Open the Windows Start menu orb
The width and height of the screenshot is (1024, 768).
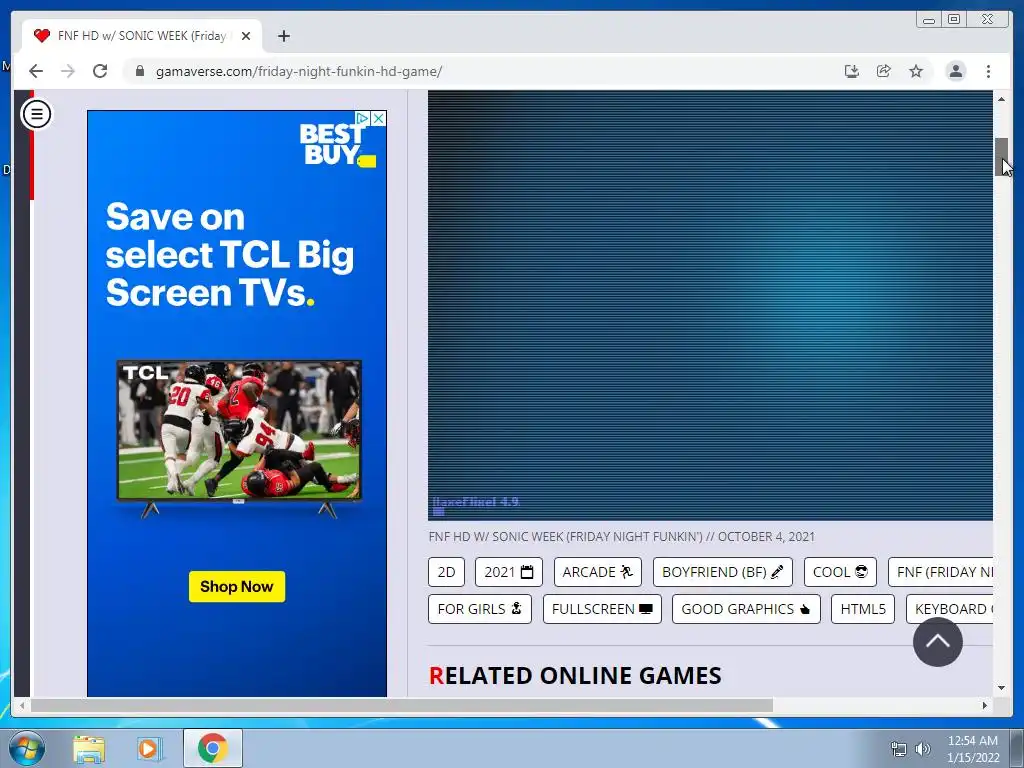click(x=26, y=748)
